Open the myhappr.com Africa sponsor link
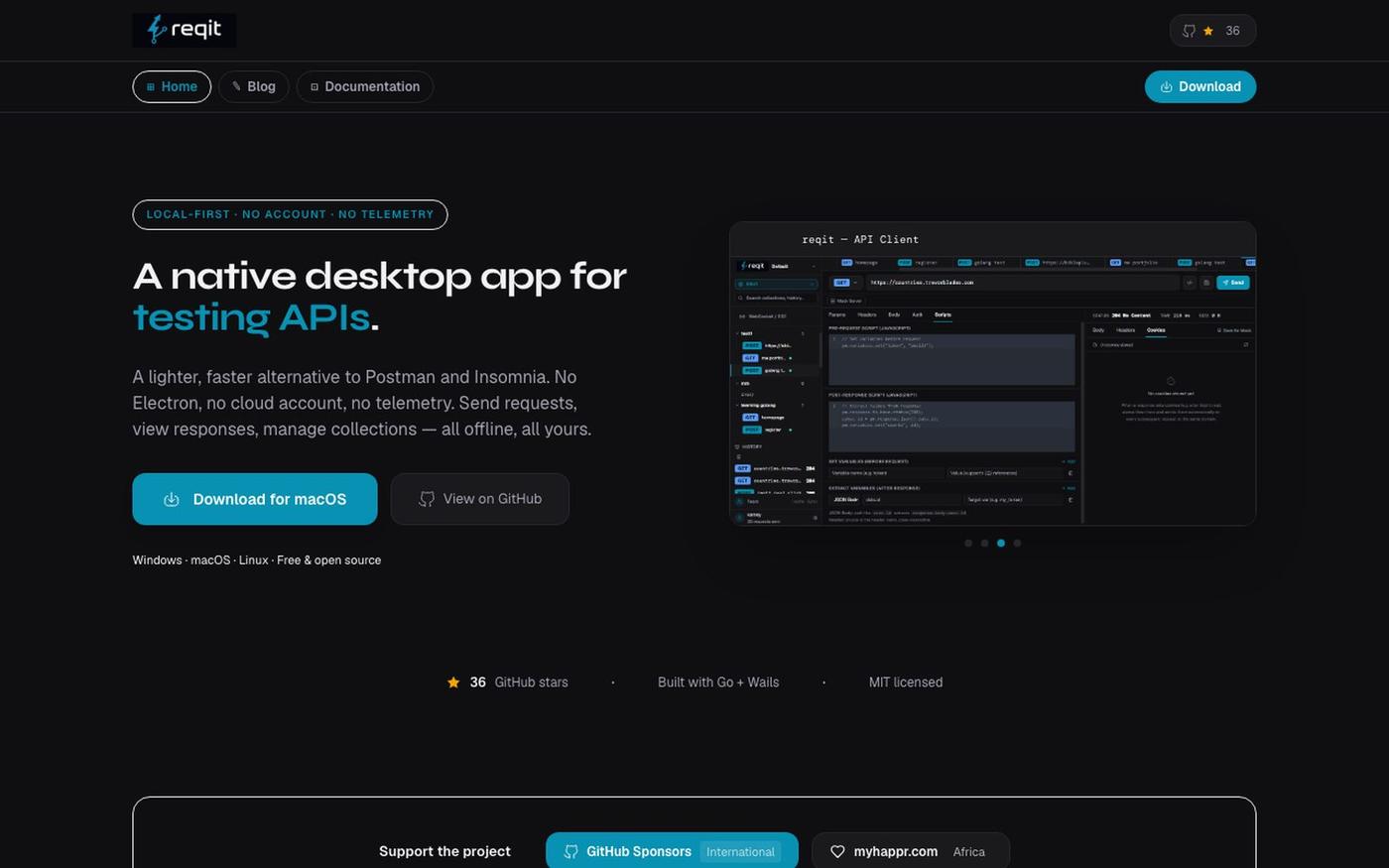Image resolution: width=1389 pixels, height=868 pixels. click(911, 851)
